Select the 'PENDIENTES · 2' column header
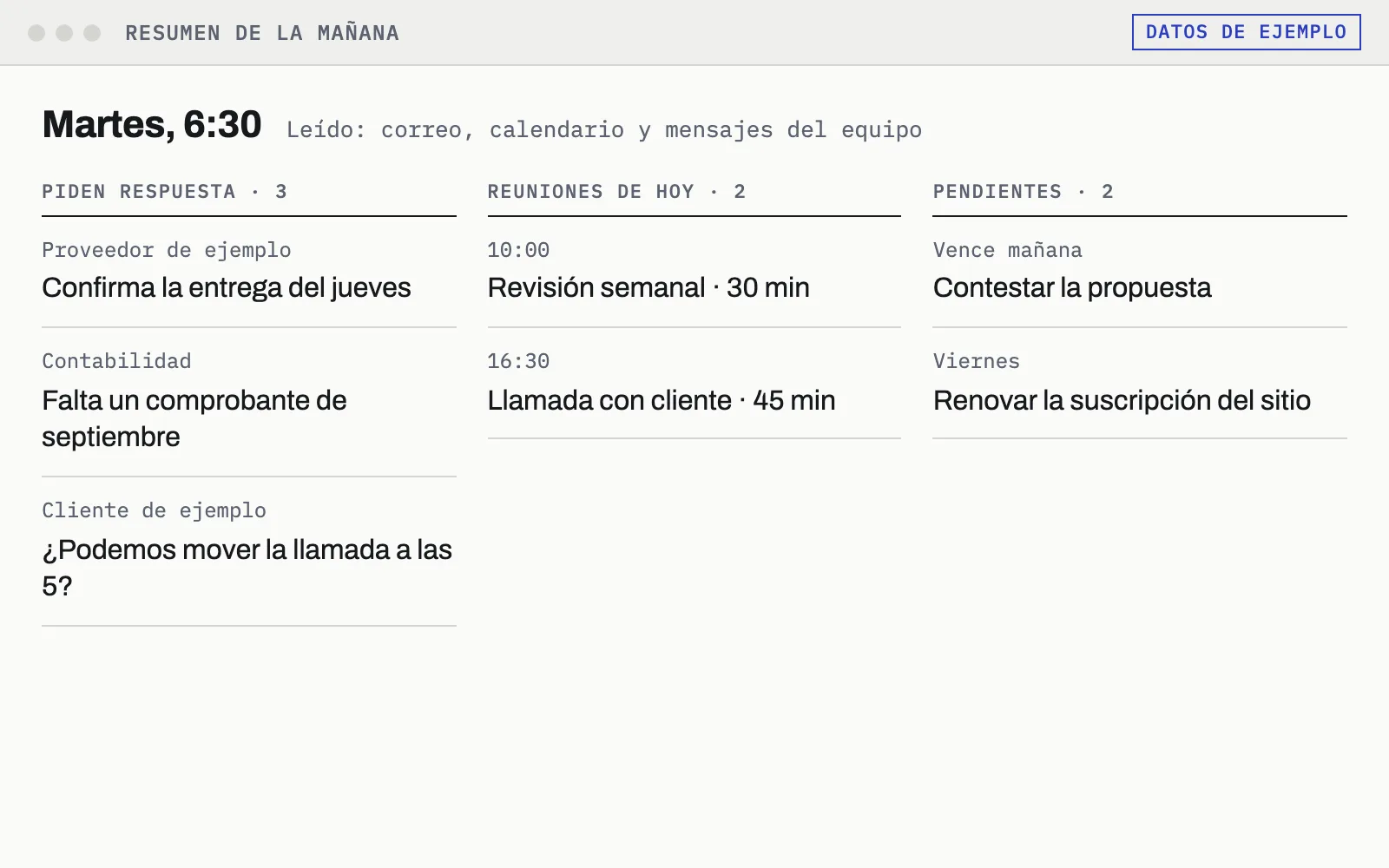The width and height of the screenshot is (1389, 868). click(x=1024, y=192)
